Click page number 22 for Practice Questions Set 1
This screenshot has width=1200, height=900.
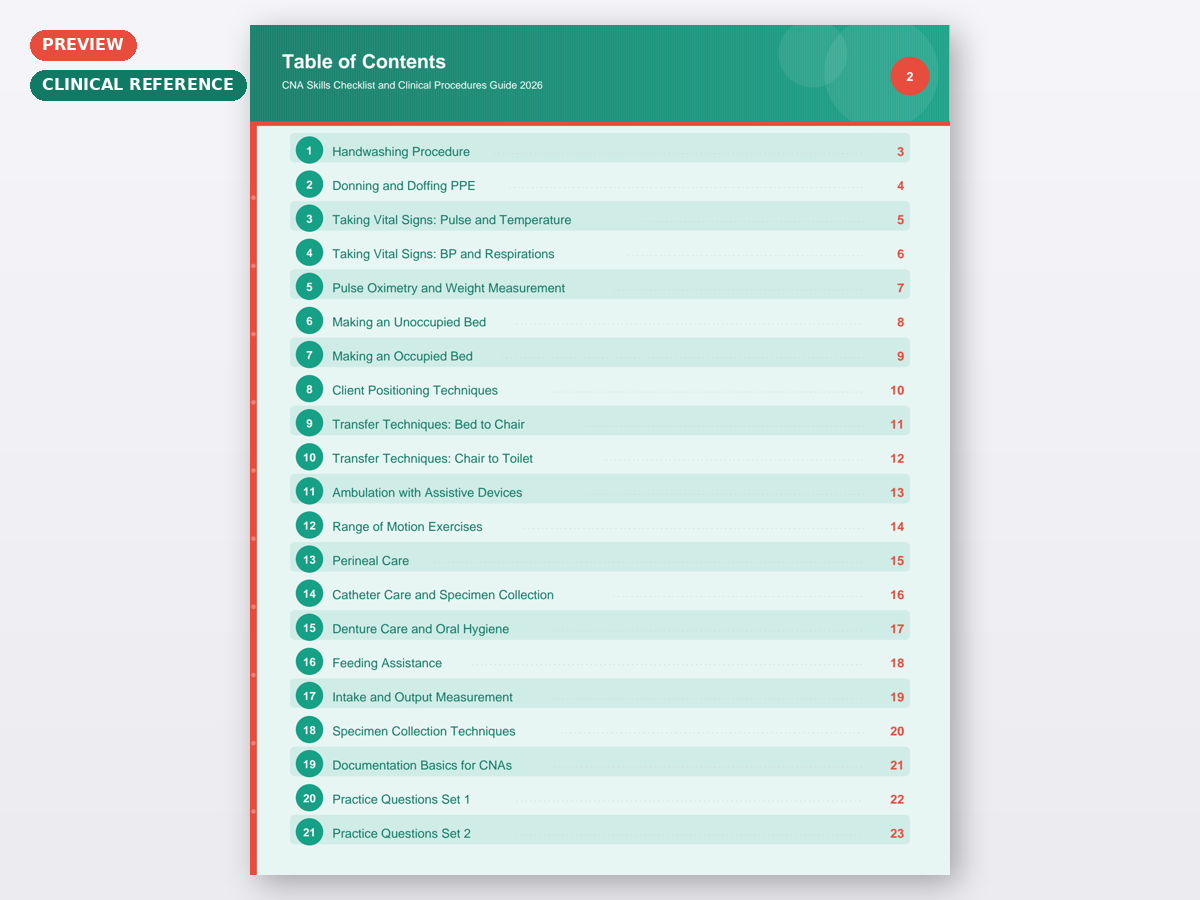[x=897, y=799]
